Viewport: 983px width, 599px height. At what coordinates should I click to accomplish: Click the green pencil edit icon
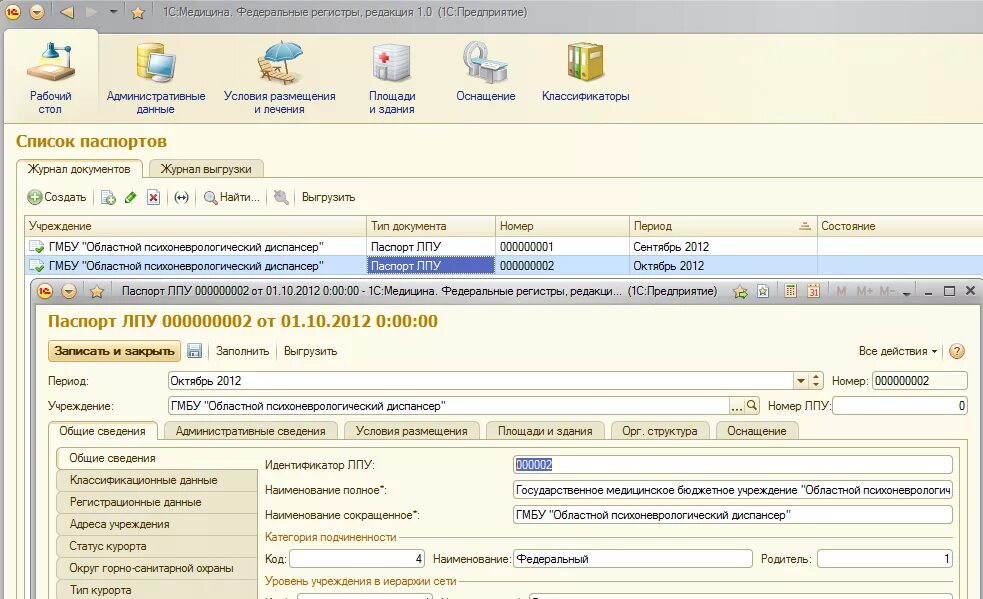click(x=130, y=198)
